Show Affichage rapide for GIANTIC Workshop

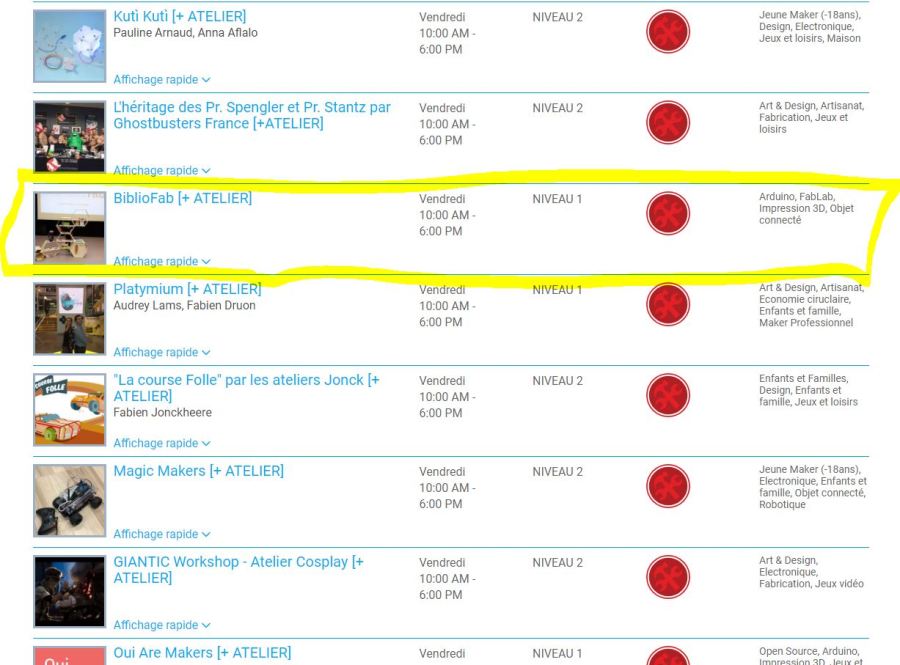(x=162, y=626)
